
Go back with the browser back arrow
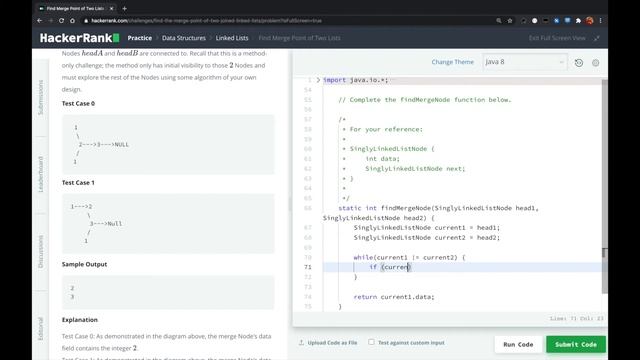pos(40,20)
